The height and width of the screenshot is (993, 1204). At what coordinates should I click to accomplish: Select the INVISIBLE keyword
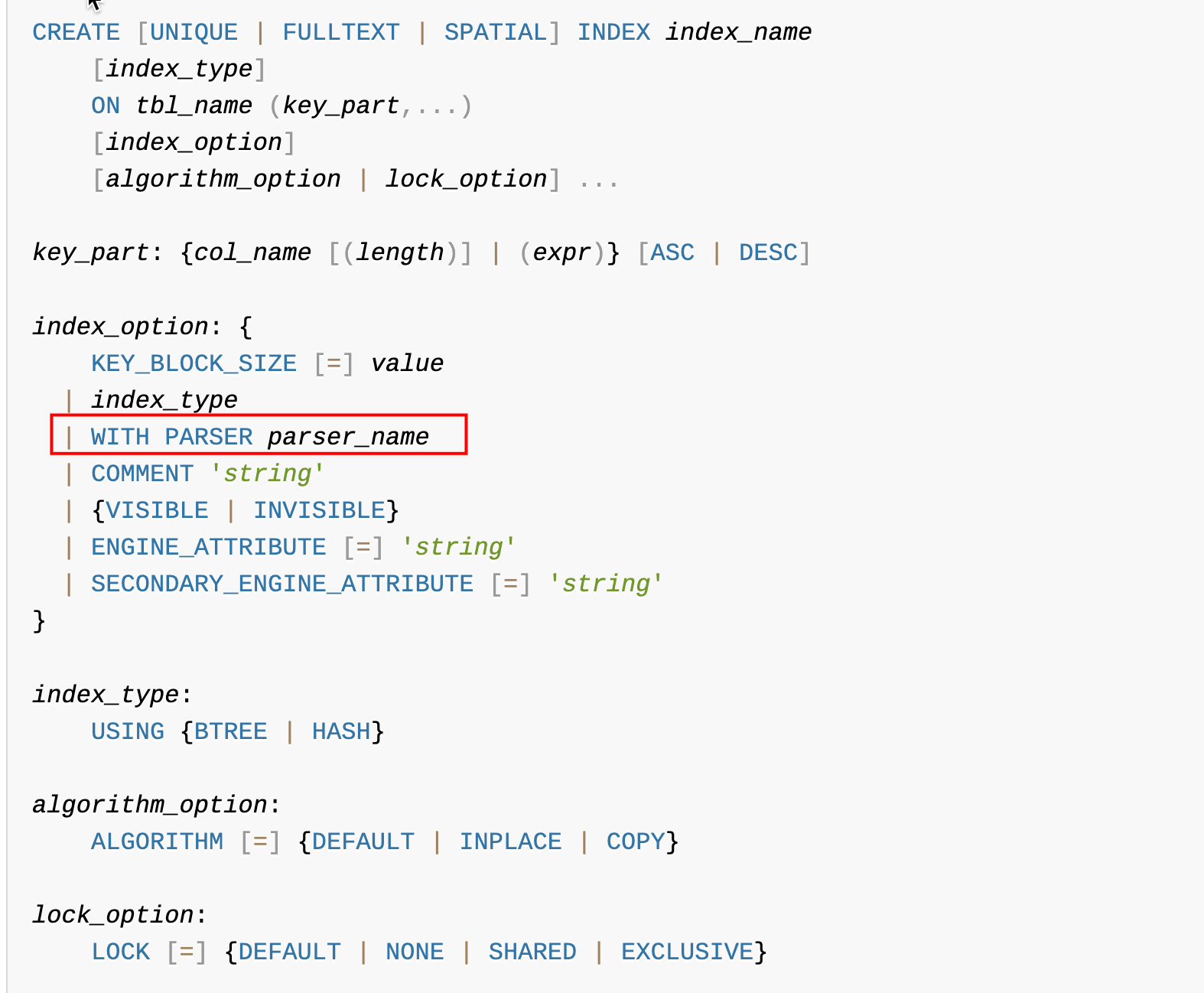(319, 510)
